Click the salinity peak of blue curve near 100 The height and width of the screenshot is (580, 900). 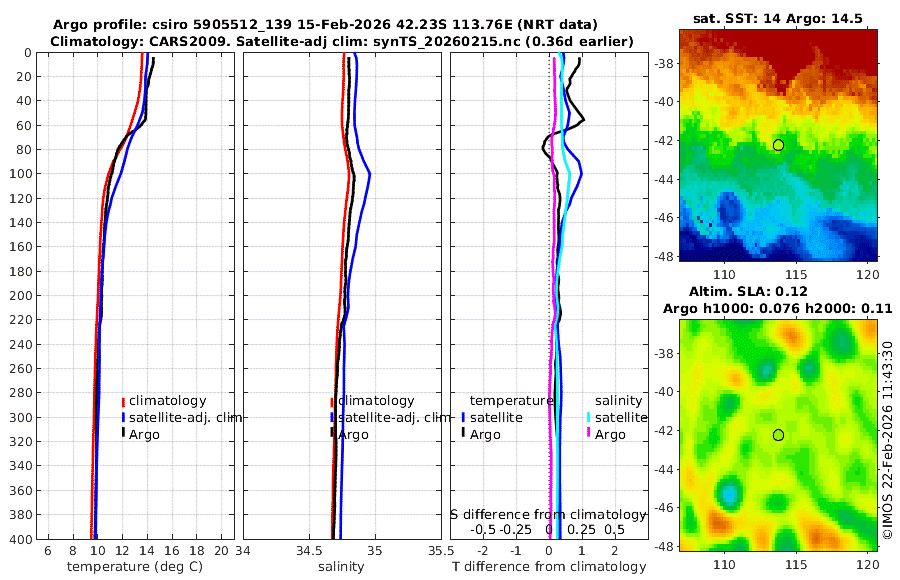[369, 173]
